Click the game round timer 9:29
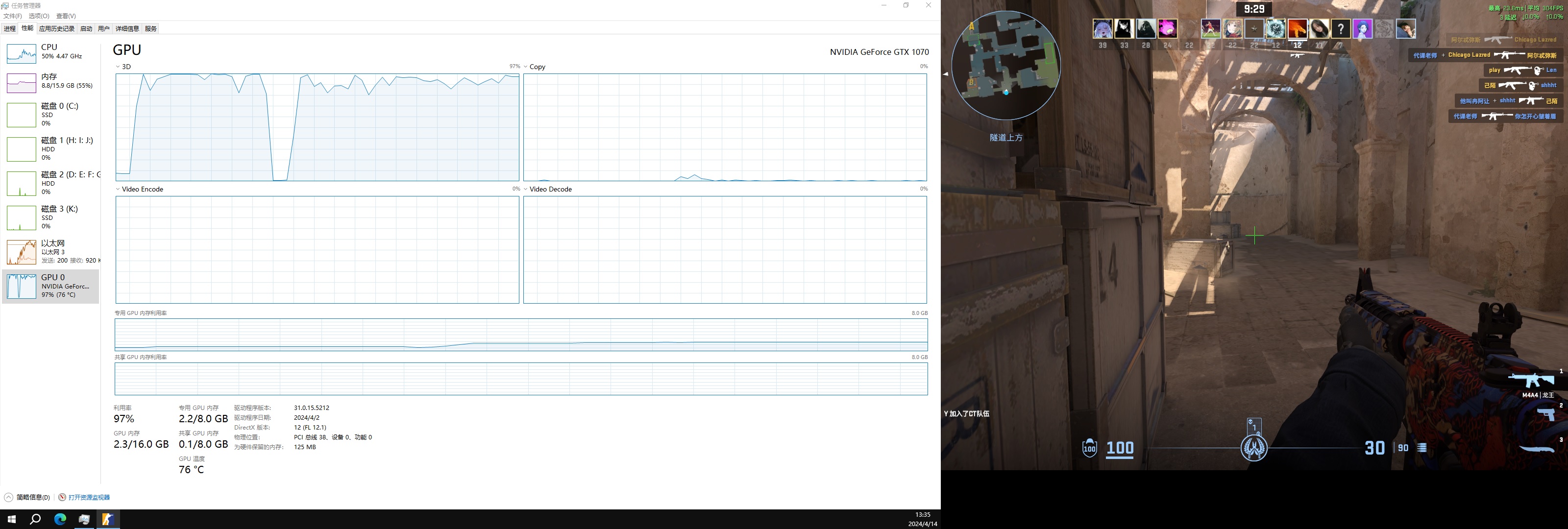 (1254, 9)
